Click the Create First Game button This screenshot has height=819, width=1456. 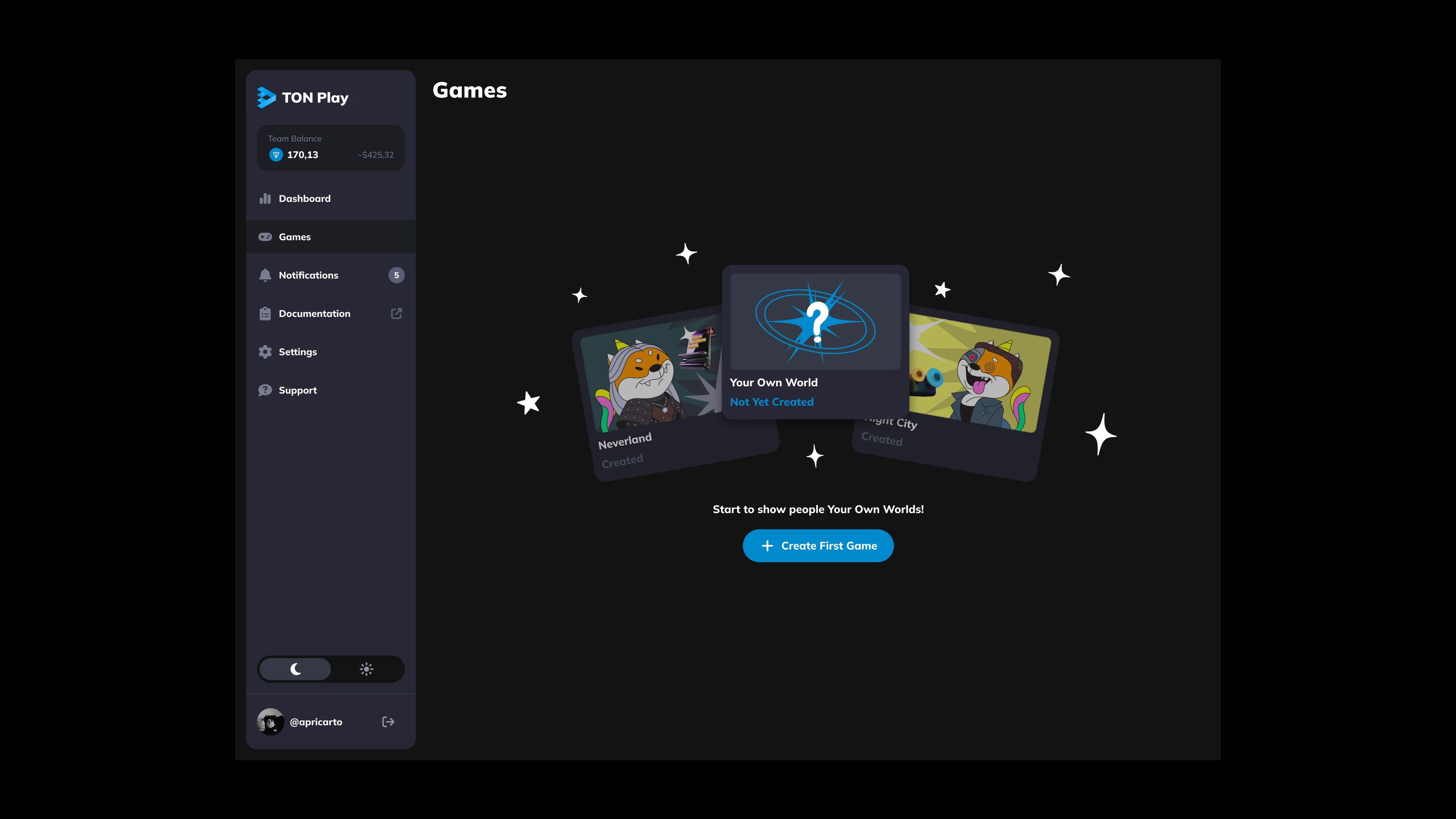(x=818, y=546)
